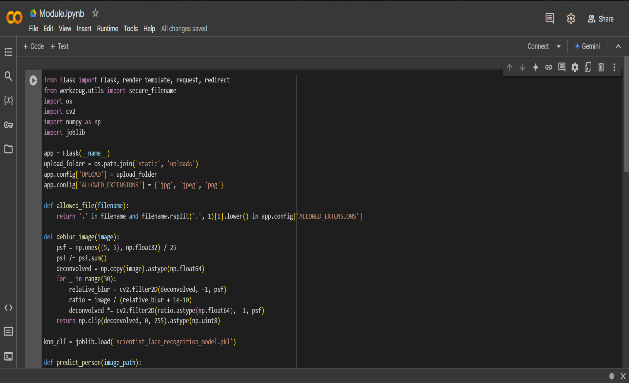629x383 pixels.
Task: Star the Module.ipynb notebook
Action: (x=95, y=13)
